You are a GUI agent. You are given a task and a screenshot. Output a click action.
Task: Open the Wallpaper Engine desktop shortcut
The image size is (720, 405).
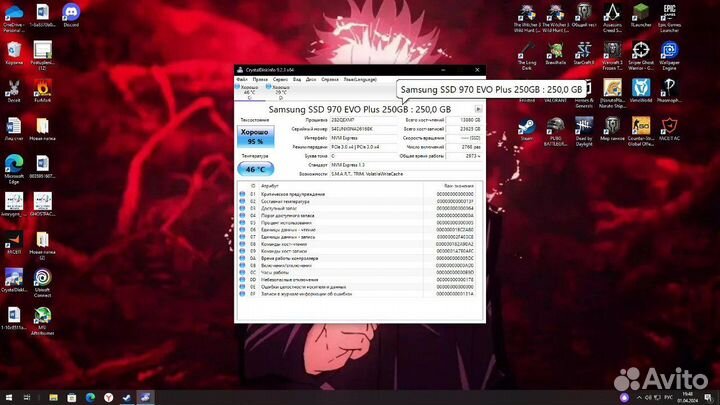669,56
